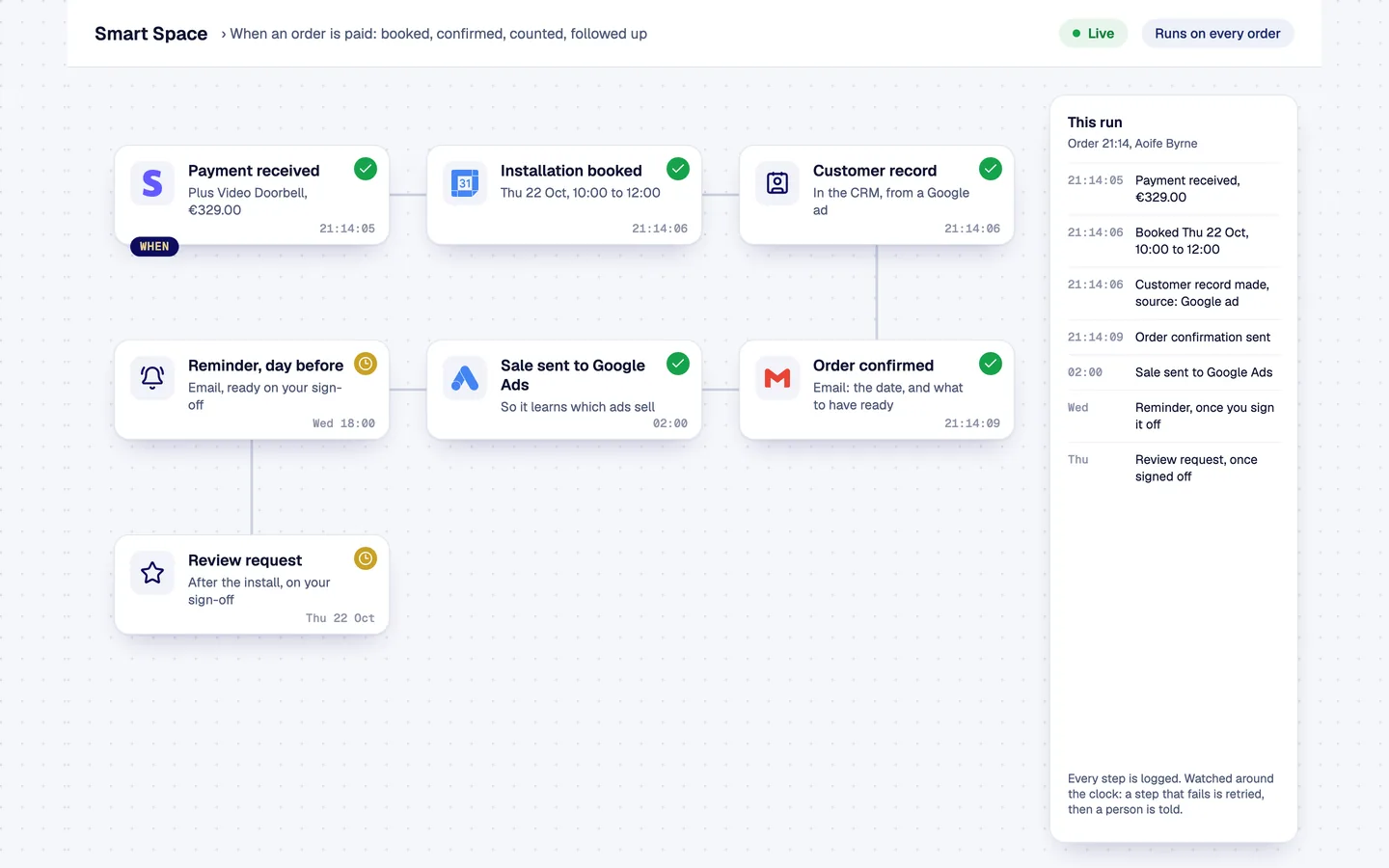Click the 'Wed 18:00' time on the reminder card

(343, 423)
